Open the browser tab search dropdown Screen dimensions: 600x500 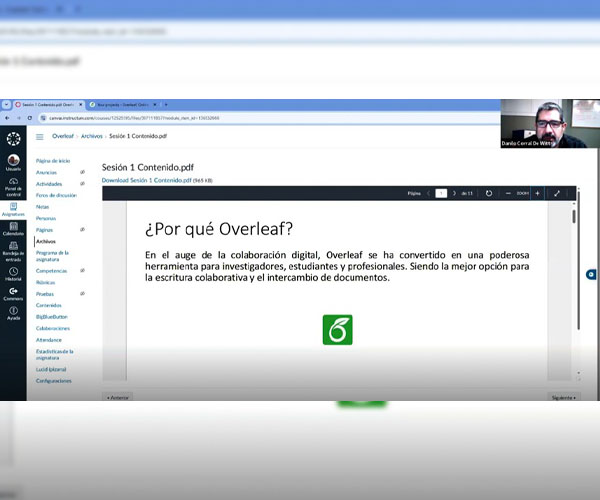click(7, 104)
